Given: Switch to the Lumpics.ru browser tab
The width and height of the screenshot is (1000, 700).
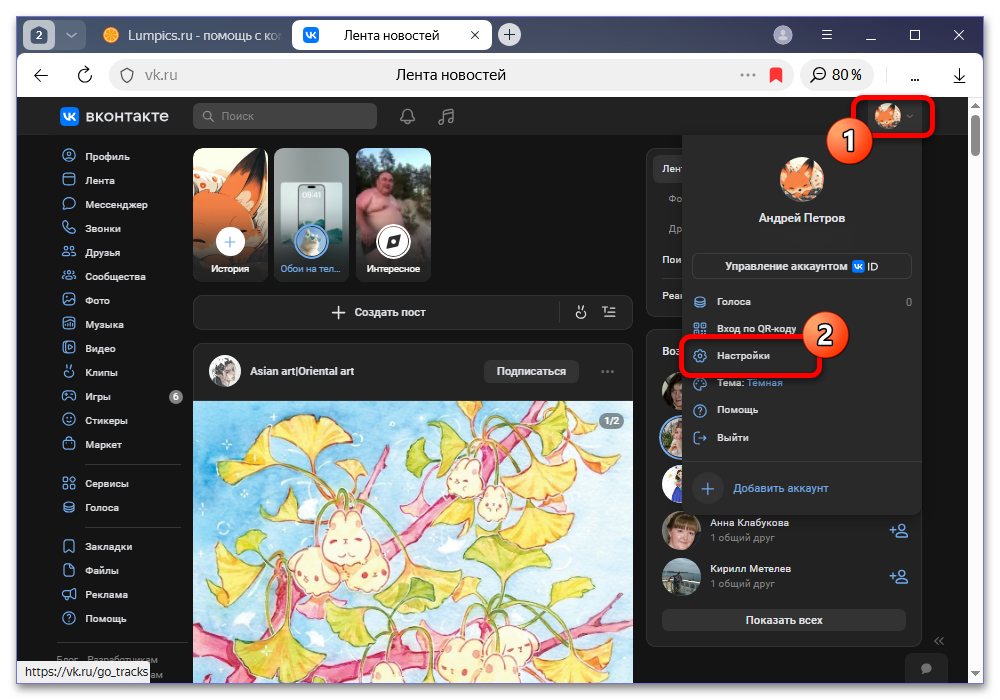Looking at the screenshot, I should tap(191, 35).
